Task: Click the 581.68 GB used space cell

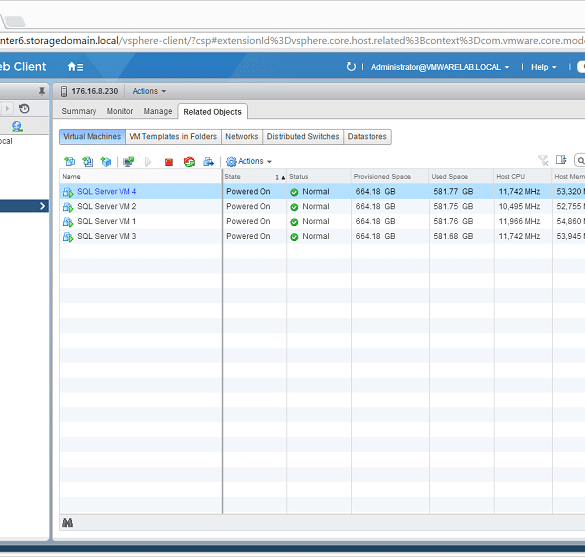Action: [x=453, y=236]
